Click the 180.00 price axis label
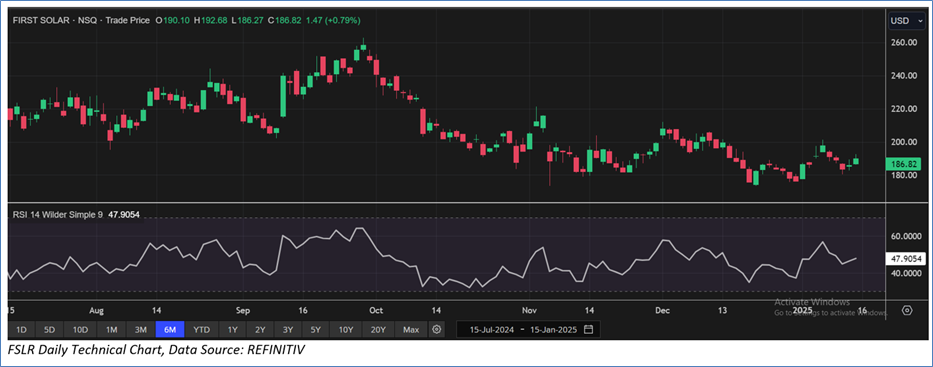933x367 pixels. click(903, 175)
